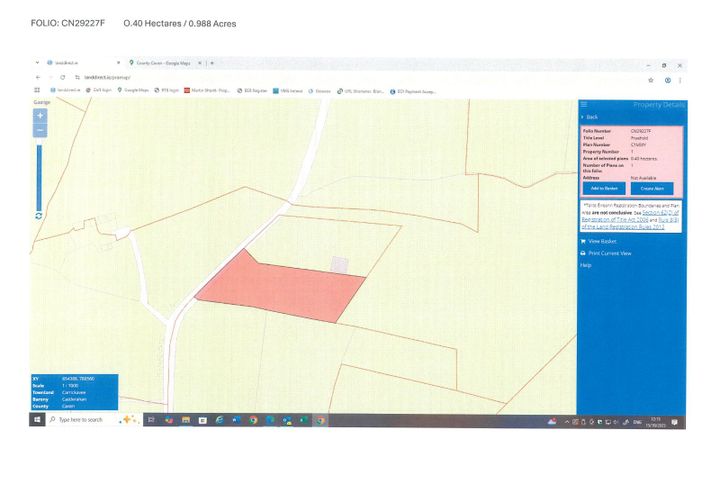The width and height of the screenshot is (720, 480).
Task: Go Back in the Property Details panel
Action: tap(590, 117)
